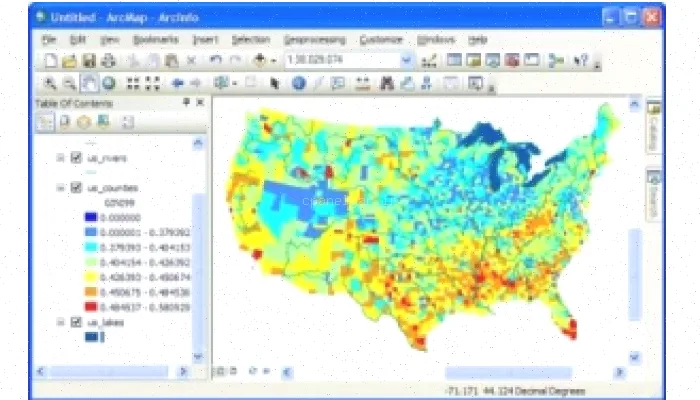Select the us_lakes layer name

point(105,322)
